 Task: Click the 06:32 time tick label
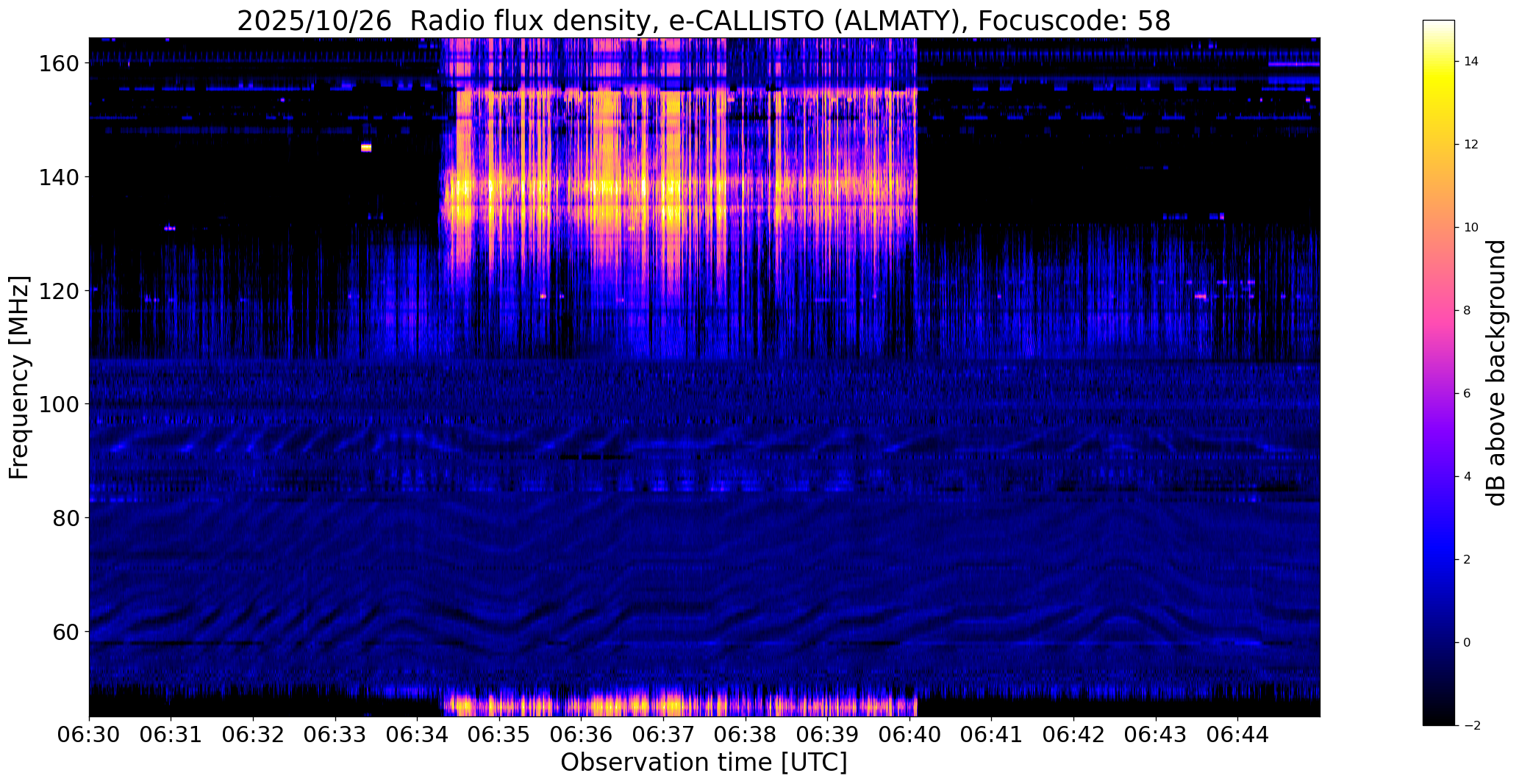[x=254, y=733]
